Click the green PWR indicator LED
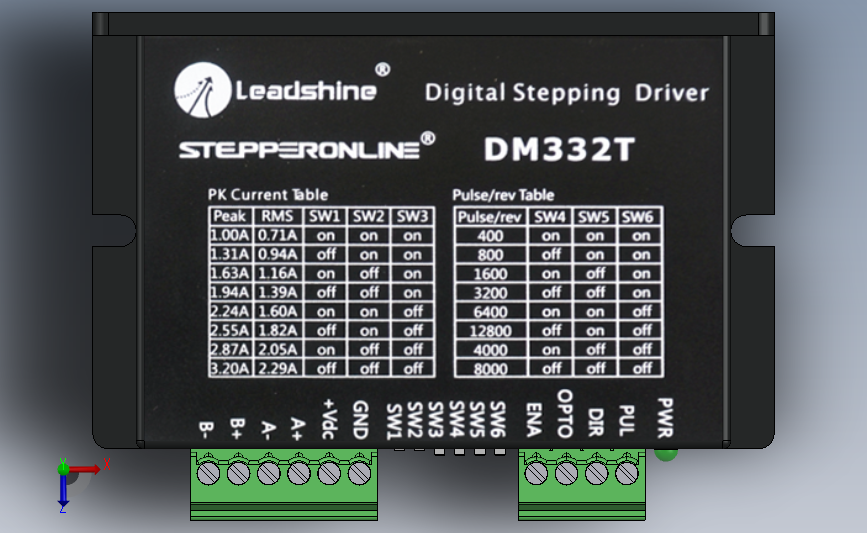 pyautogui.click(x=666, y=454)
